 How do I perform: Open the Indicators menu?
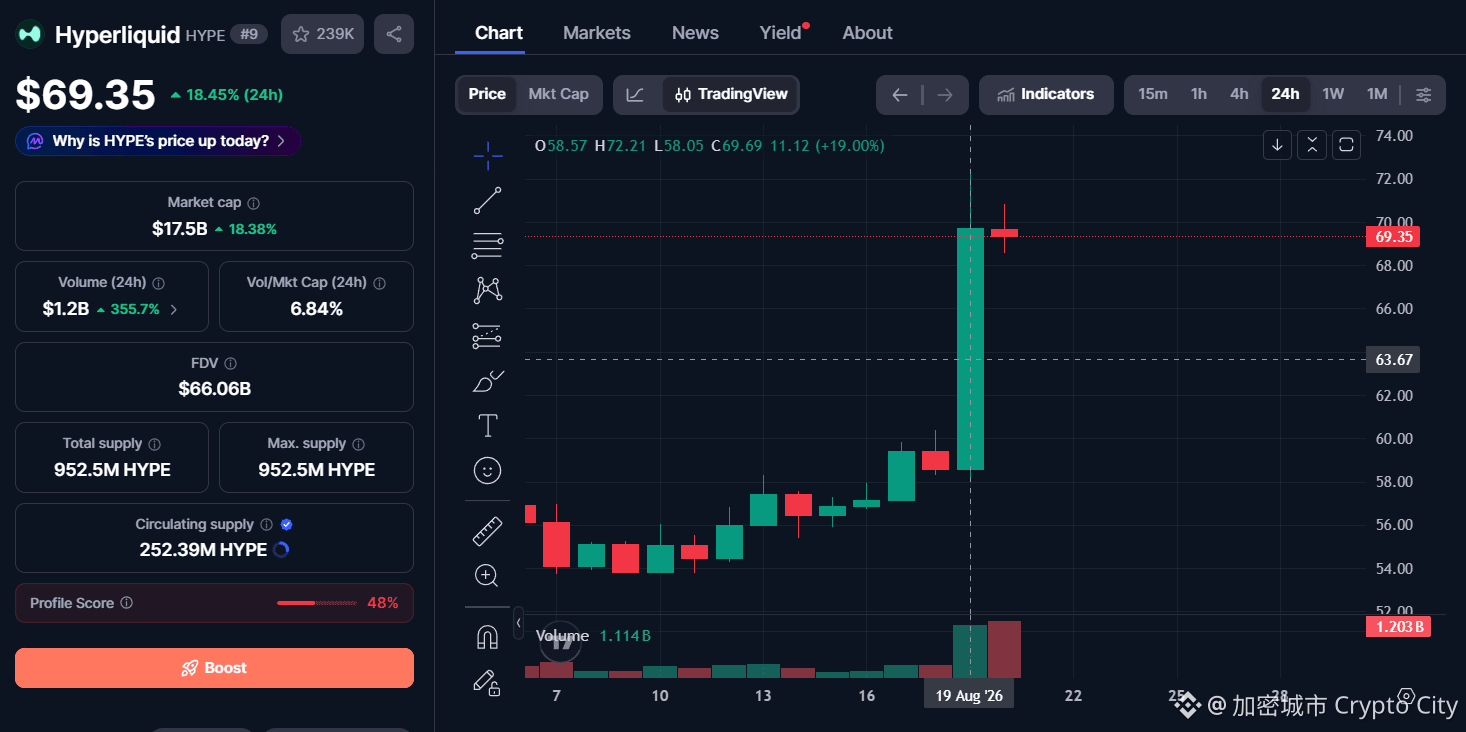[1046, 95]
